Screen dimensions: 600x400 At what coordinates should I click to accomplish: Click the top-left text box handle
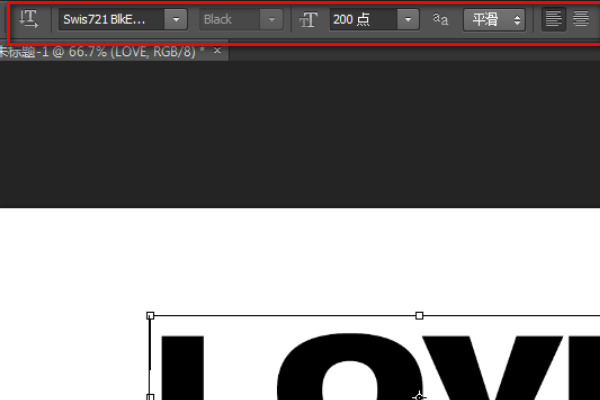[150, 315]
